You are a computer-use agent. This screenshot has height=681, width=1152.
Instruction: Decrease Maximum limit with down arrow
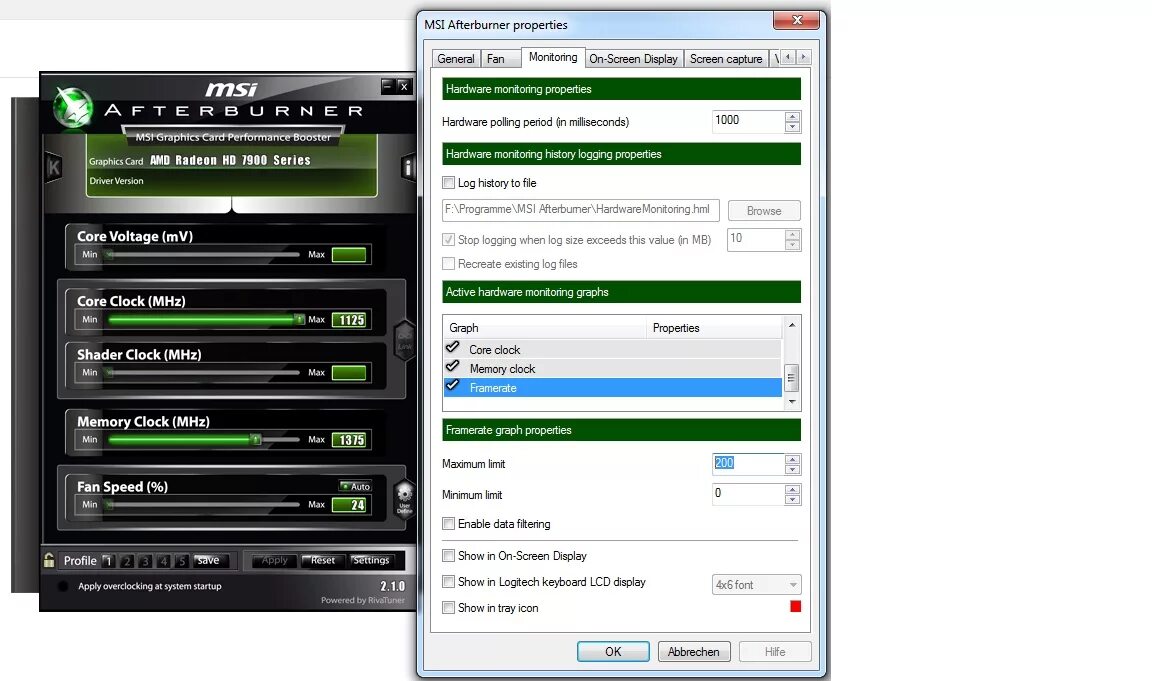[792, 469]
